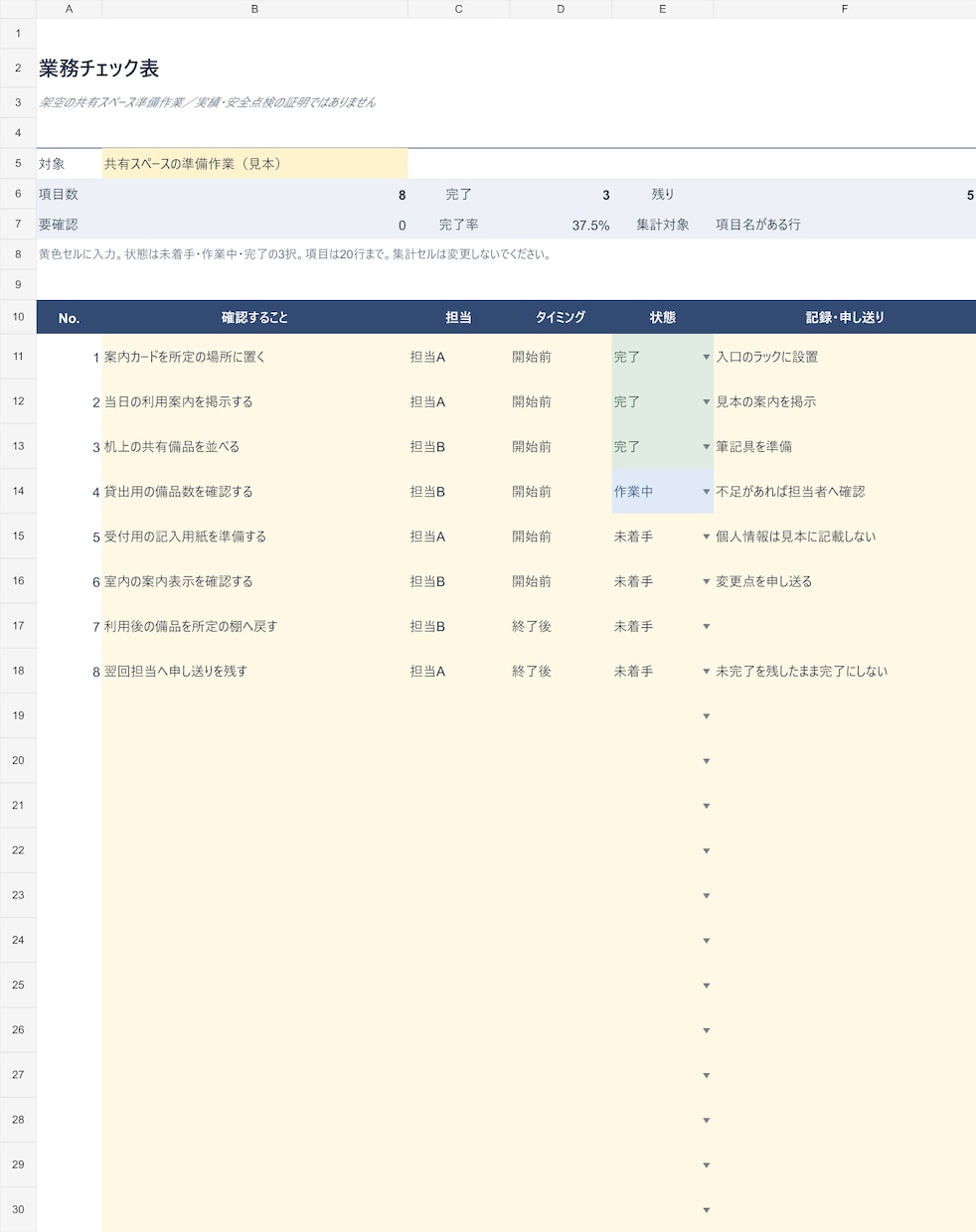This screenshot has width=976, height=1232.
Task: Click the 項目名がある行 cell
Action: point(845,225)
